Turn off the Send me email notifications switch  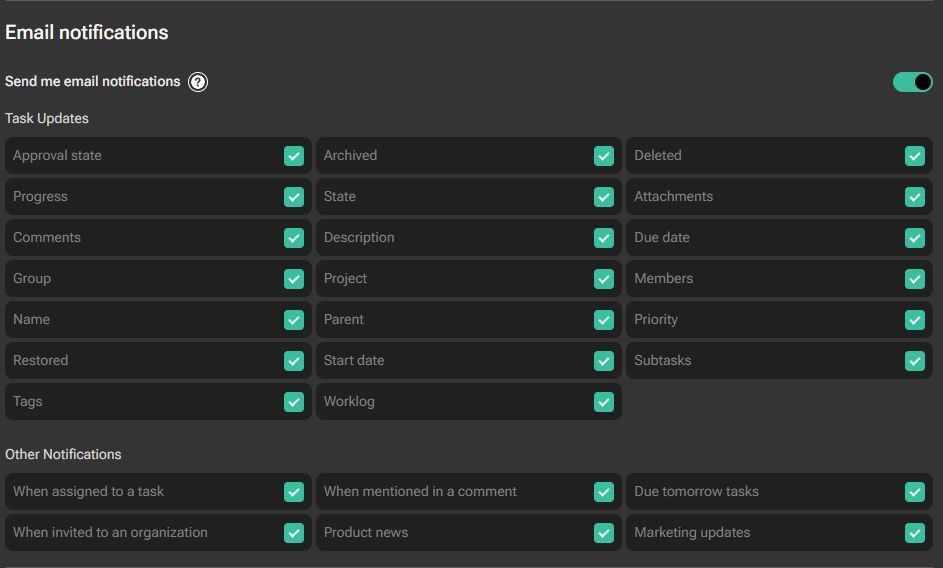[x=912, y=82]
